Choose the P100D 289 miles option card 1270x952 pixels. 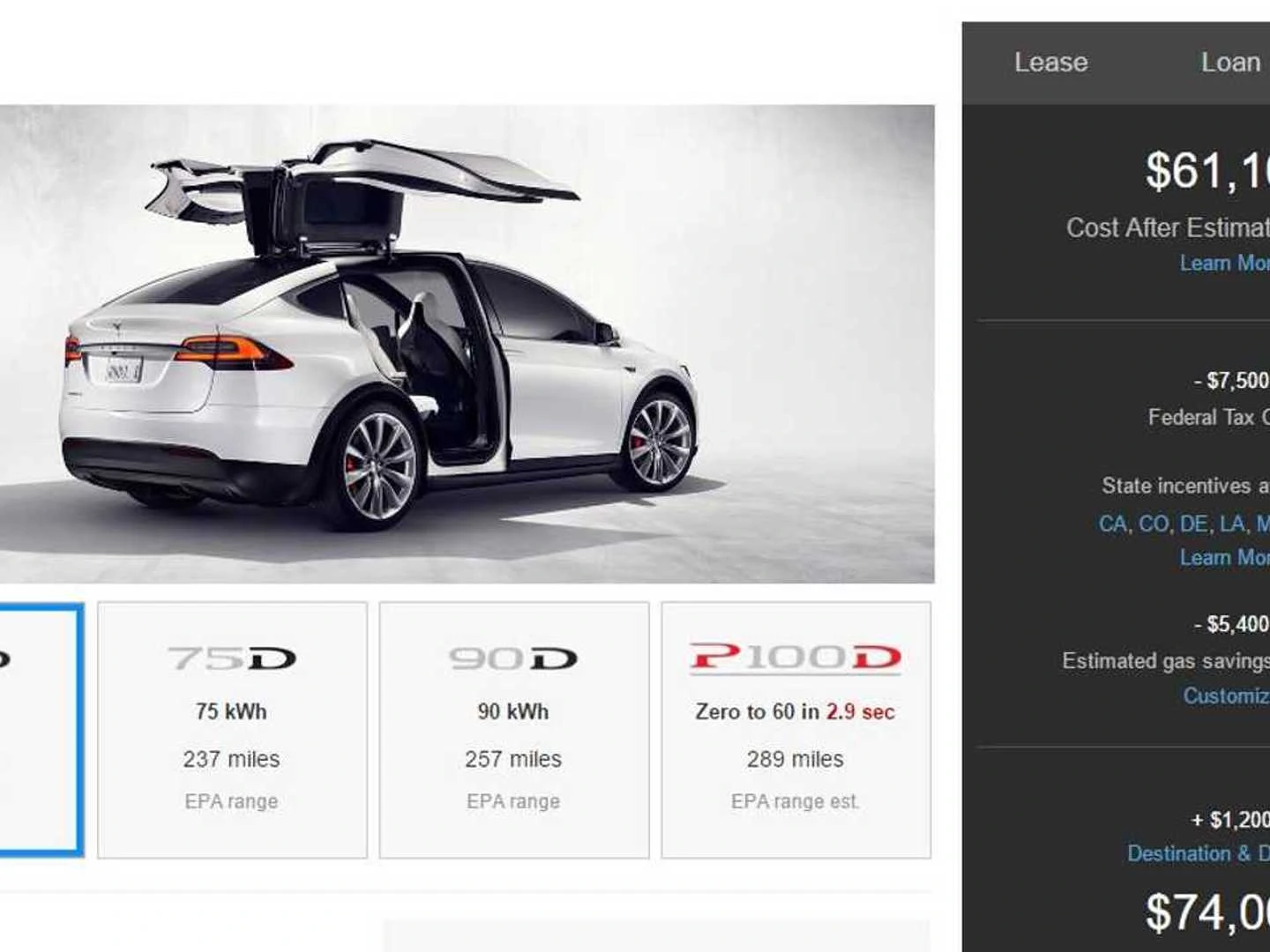click(796, 730)
